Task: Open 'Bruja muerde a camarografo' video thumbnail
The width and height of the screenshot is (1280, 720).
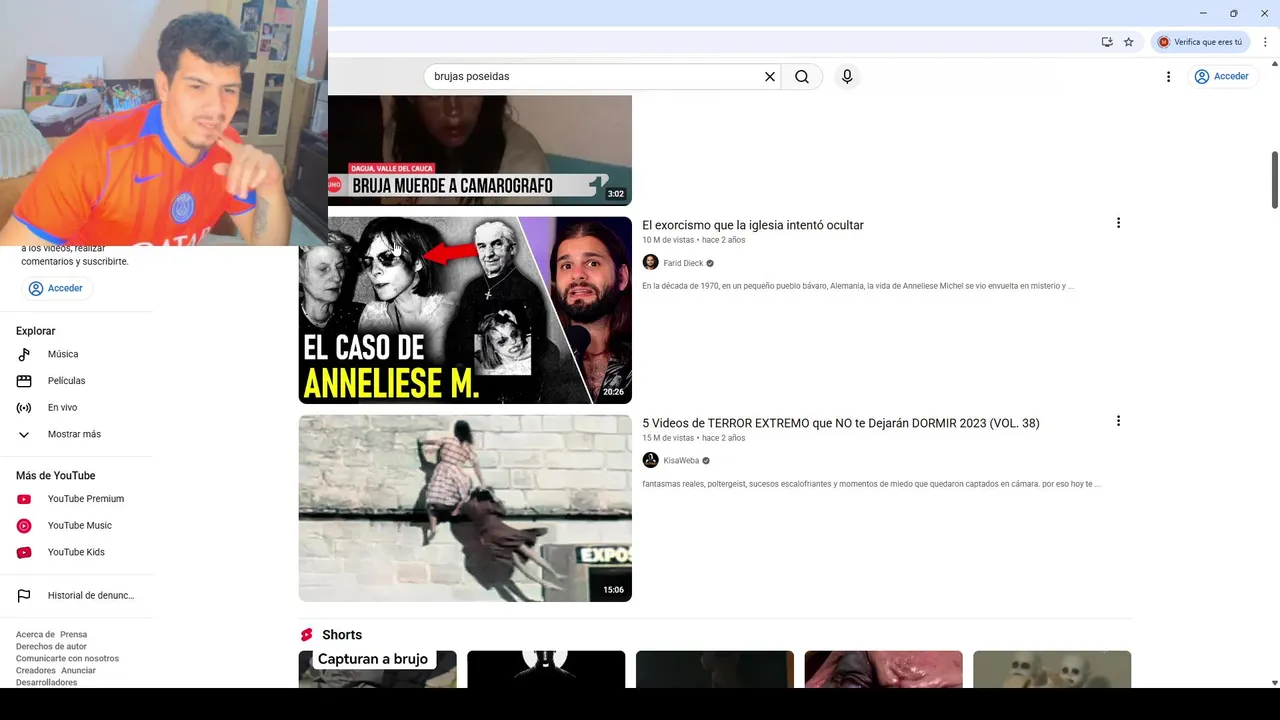Action: click(x=480, y=150)
